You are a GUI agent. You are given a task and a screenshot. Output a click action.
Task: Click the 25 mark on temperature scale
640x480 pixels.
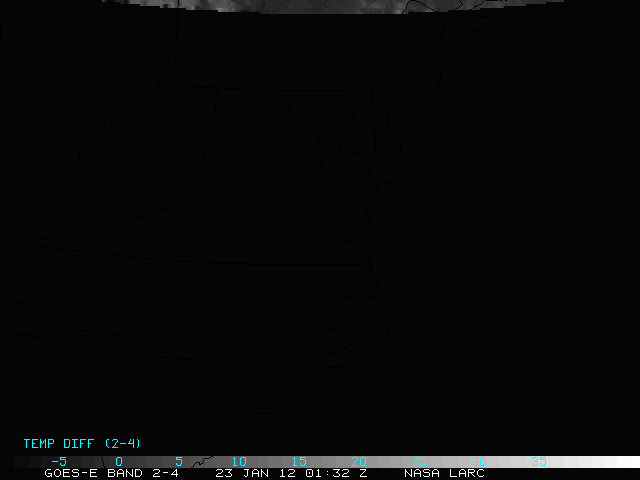click(x=419, y=462)
